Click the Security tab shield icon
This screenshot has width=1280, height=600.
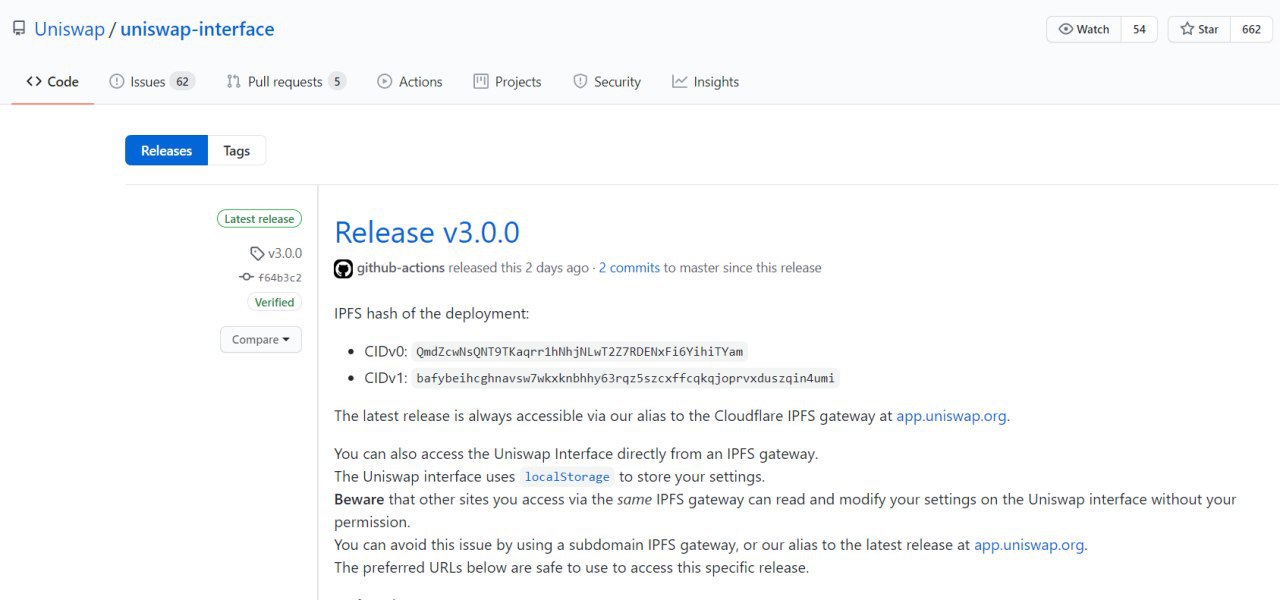click(580, 82)
